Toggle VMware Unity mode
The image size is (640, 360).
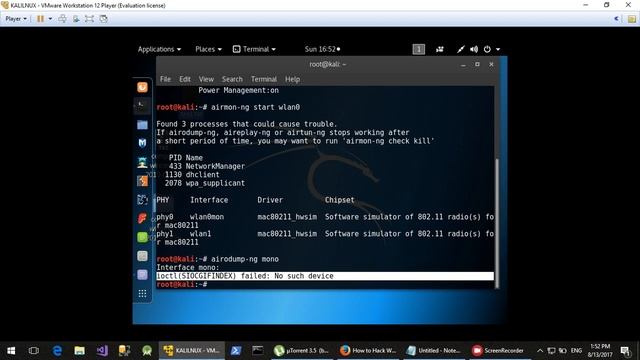pos(103,19)
